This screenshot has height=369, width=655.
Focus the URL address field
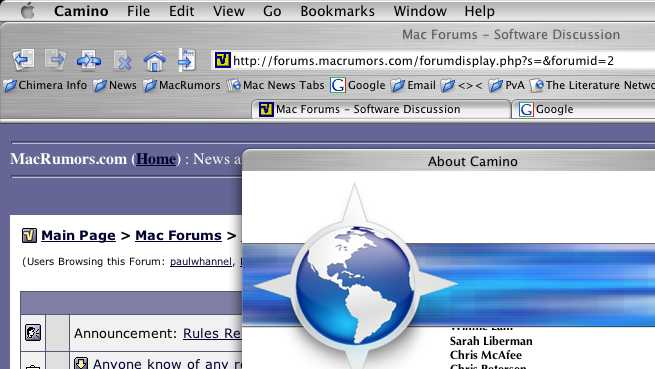(434, 61)
